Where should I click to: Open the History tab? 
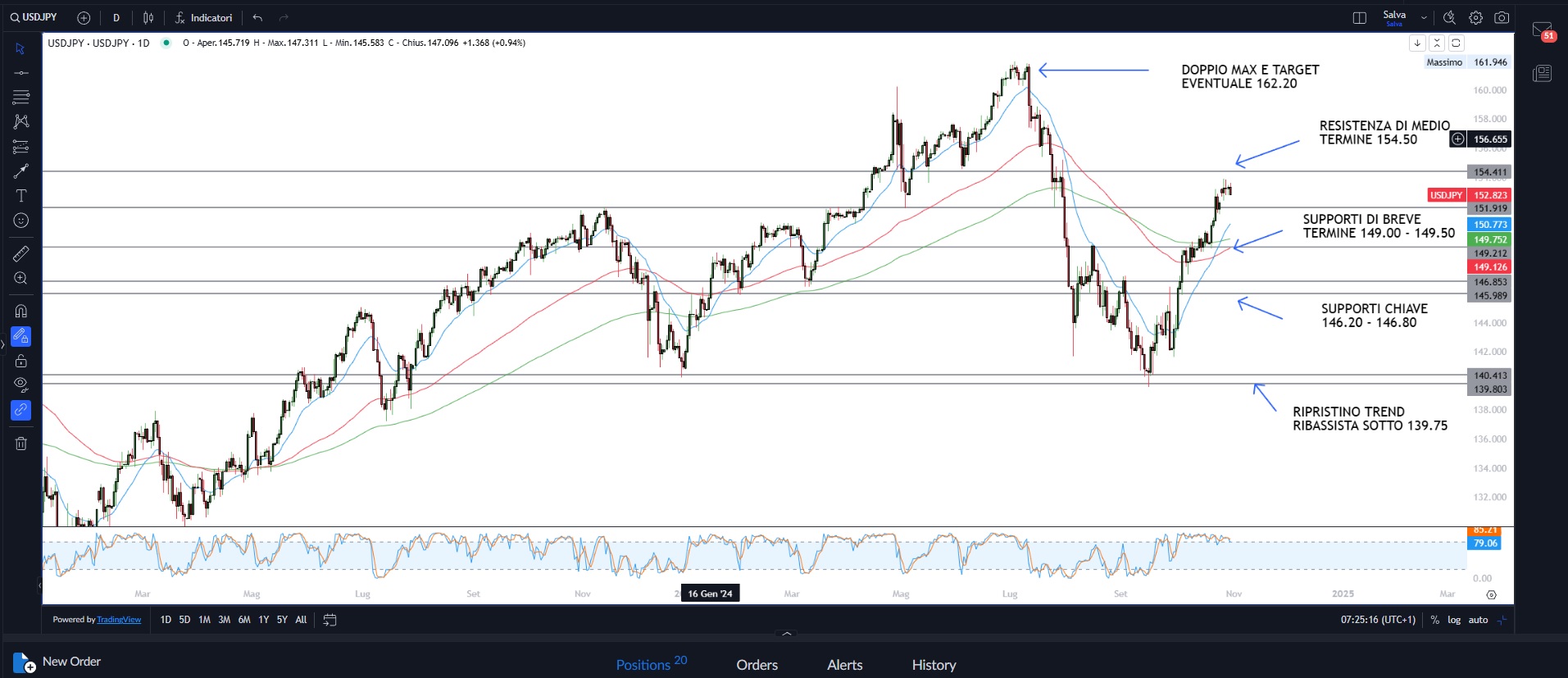934,665
